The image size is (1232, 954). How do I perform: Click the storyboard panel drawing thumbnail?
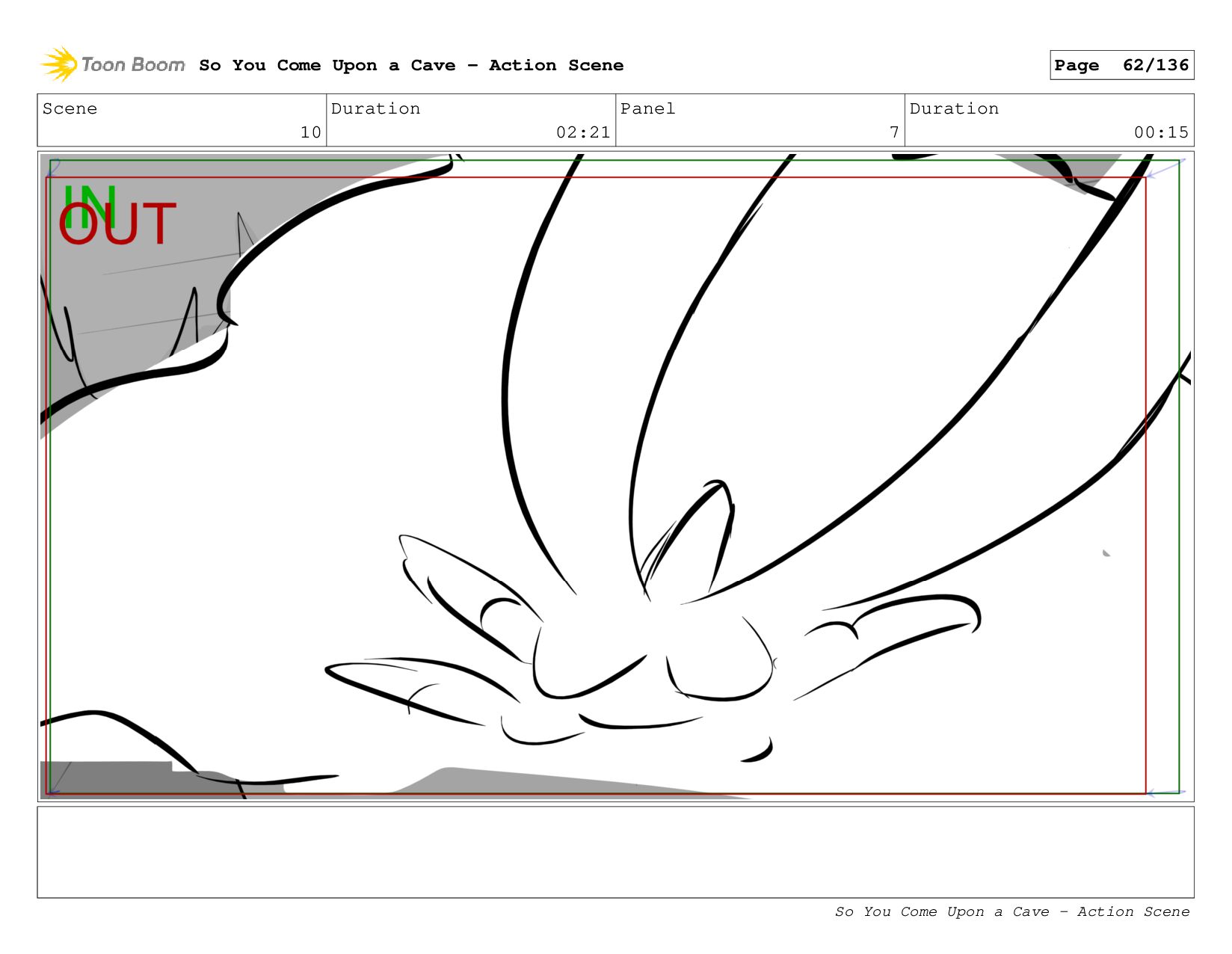tap(615, 476)
